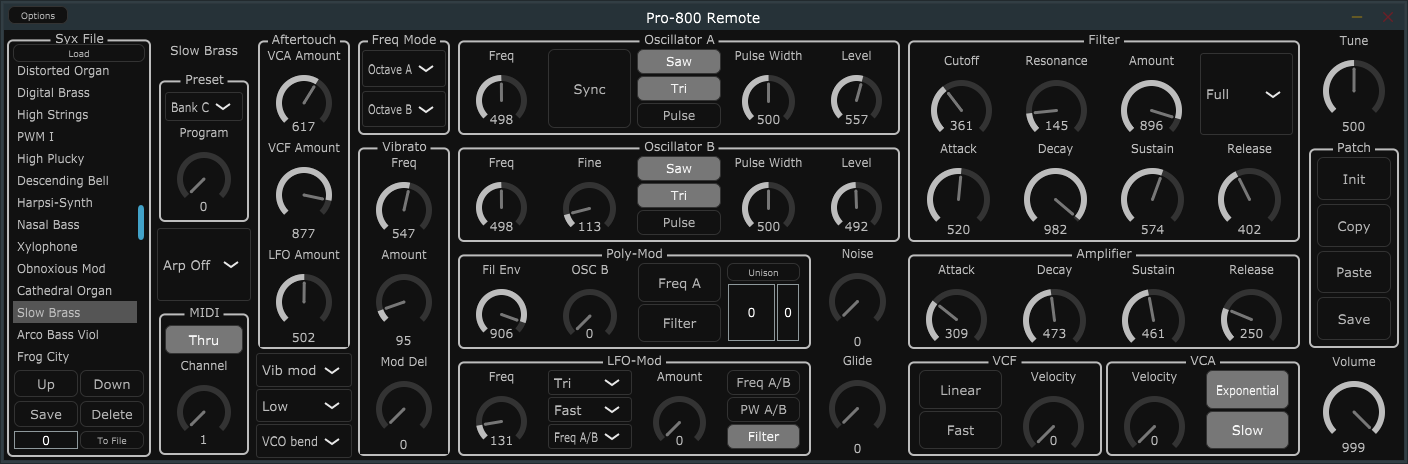
Task: Click the Preset Program knob
Action: click(203, 177)
